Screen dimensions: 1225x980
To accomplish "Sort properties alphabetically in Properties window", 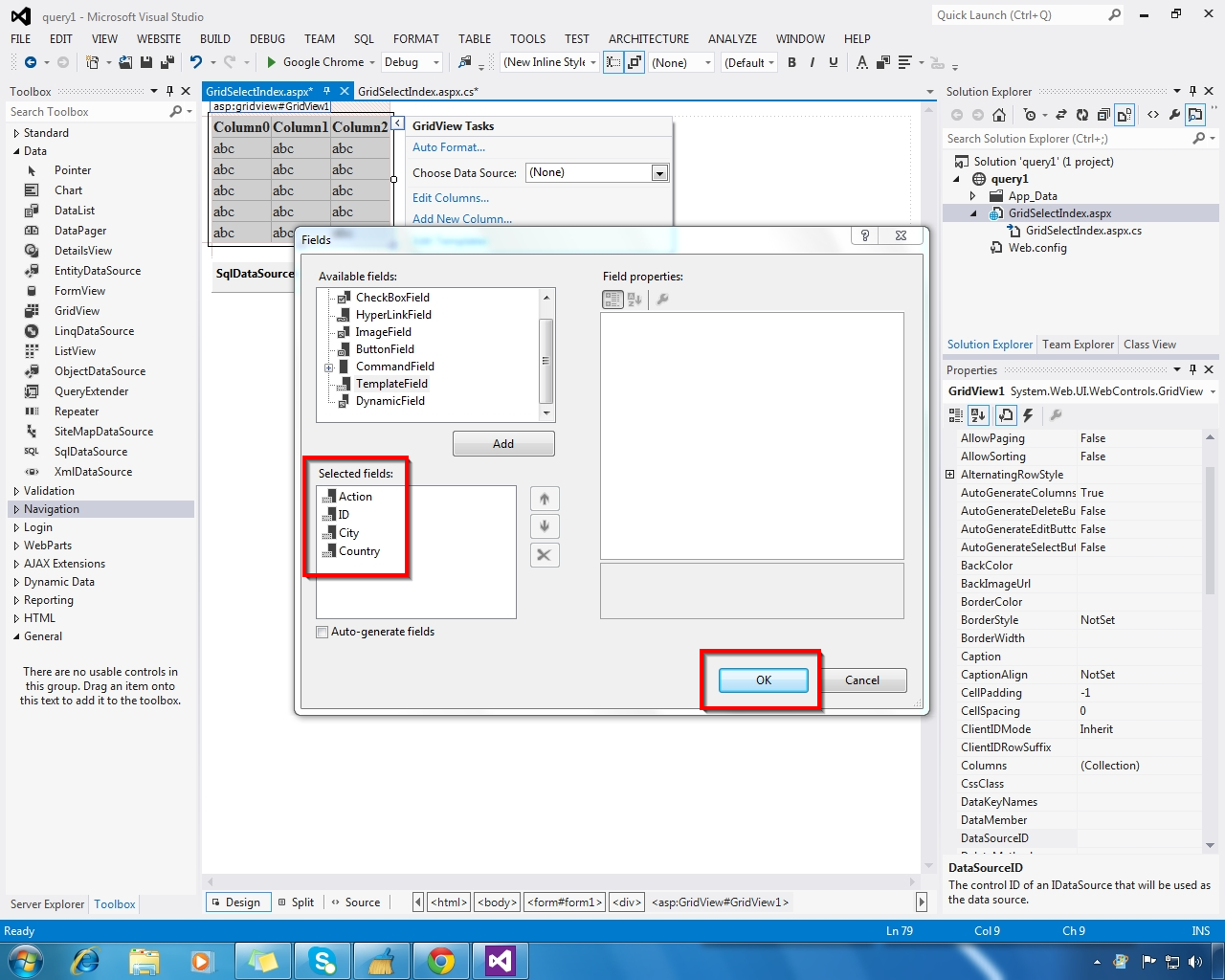I will 977,414.
